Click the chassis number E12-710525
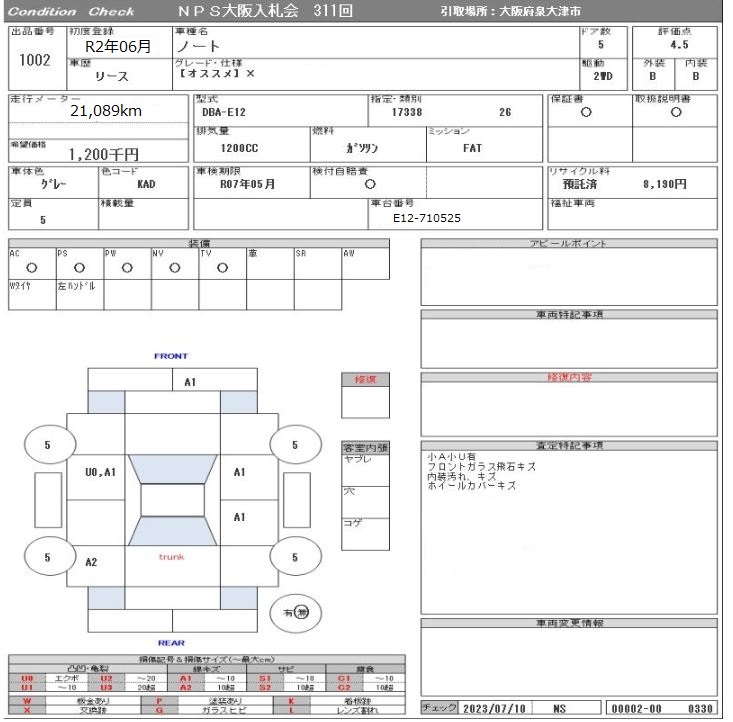This screenshot has height=722, width=733. coord(427,218)
